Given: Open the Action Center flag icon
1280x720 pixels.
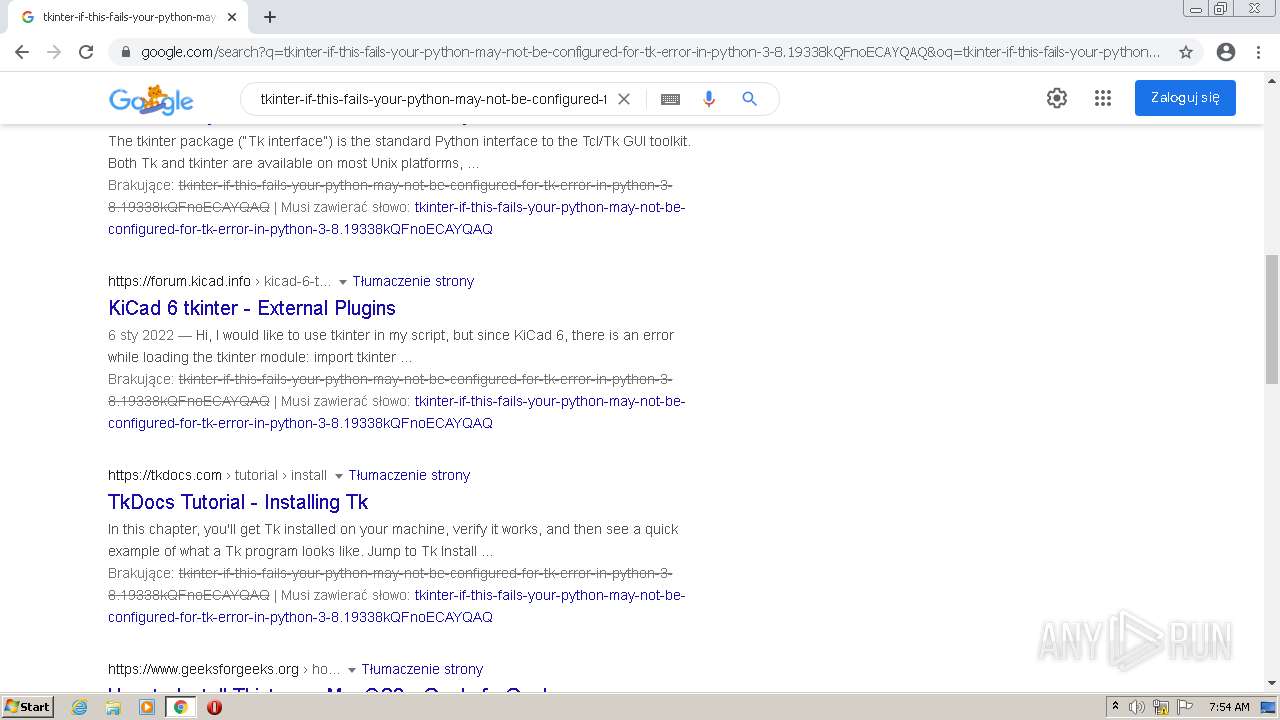Looking at the screenshot, I should pyautogui.click(x=1185, y=707).
